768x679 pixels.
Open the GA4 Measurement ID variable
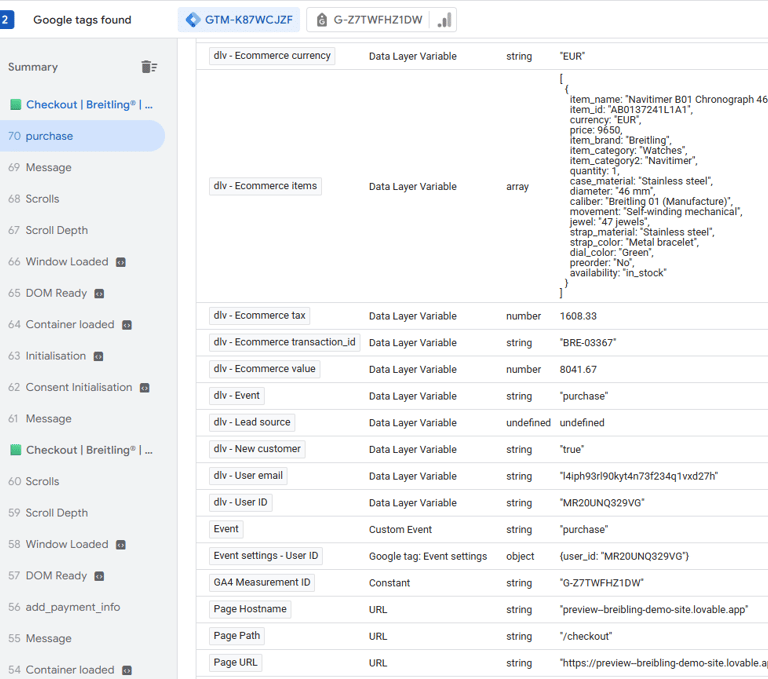pos(262,582)
